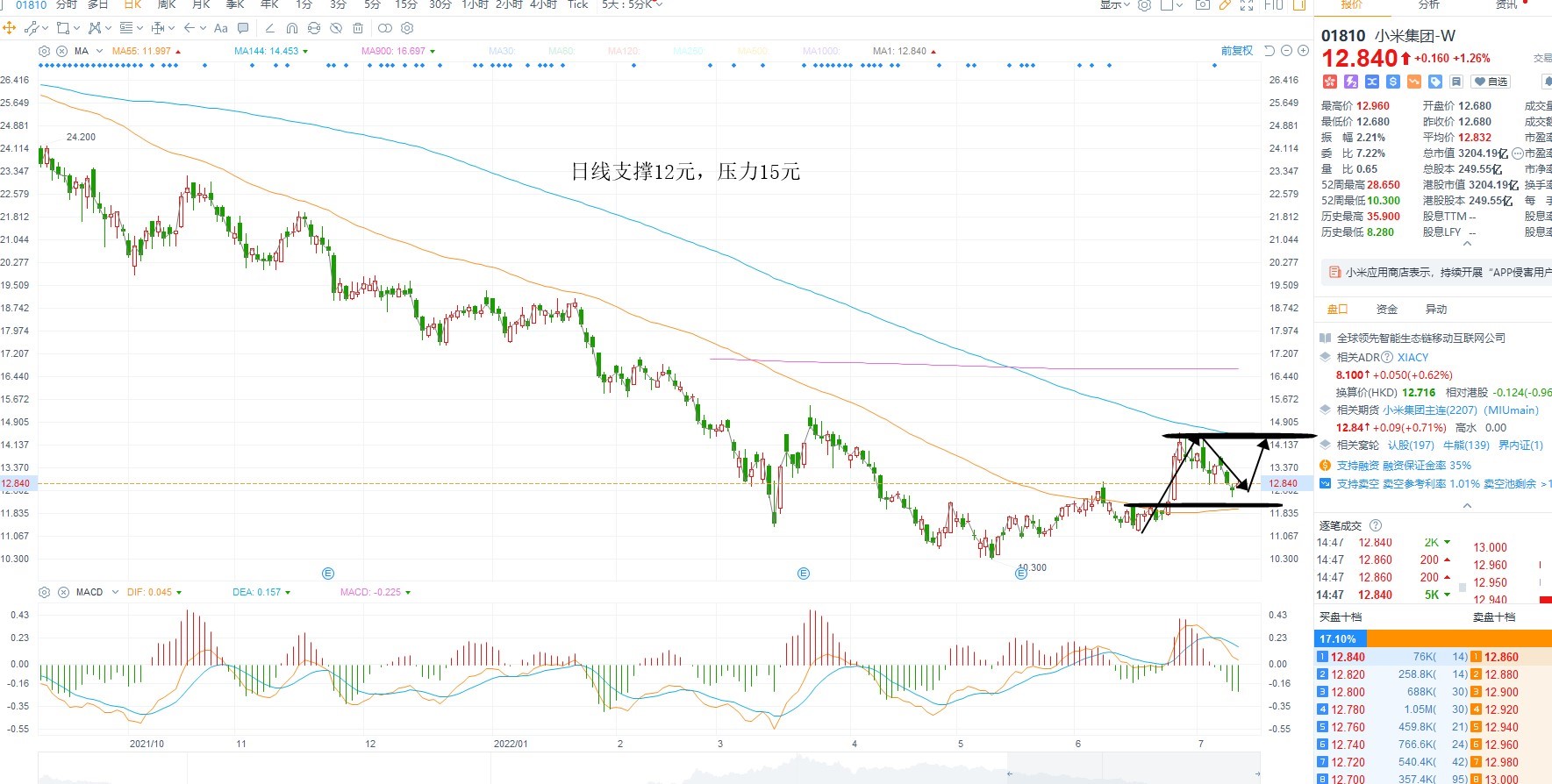
Task: Zoom in chart with plus icon
Action: click(1303, 50)
